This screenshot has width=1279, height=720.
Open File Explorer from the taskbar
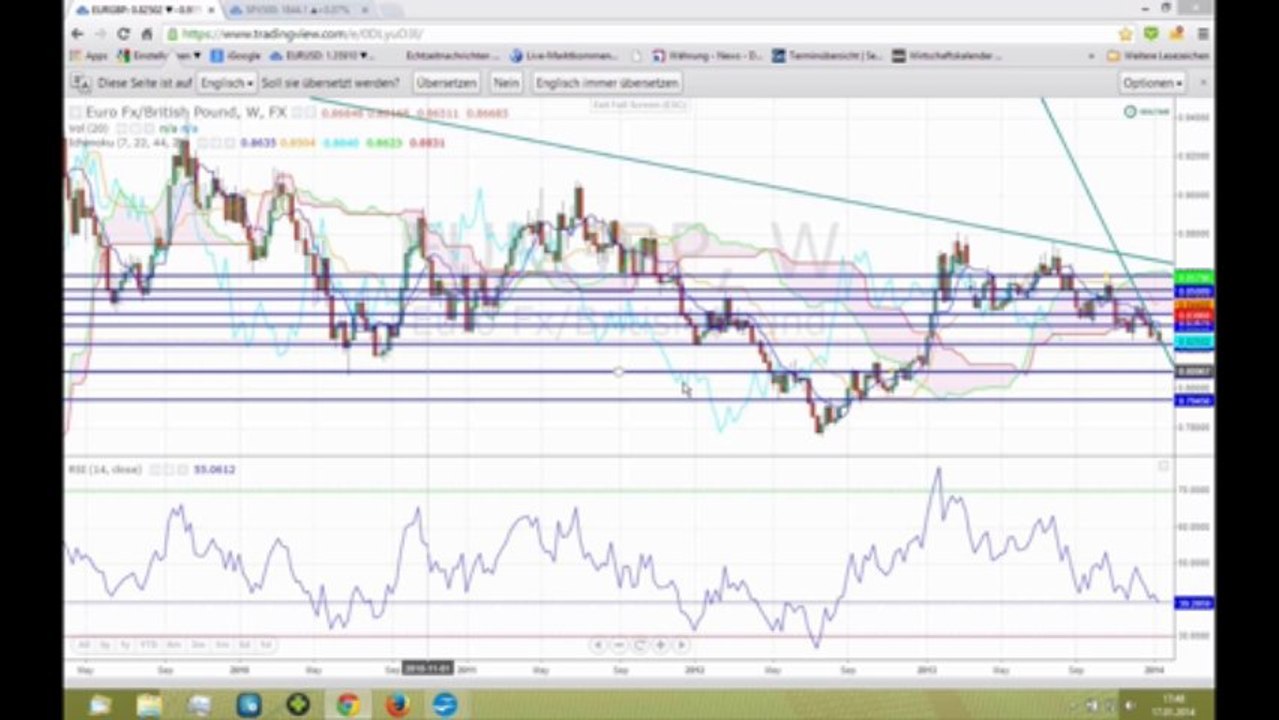(149, 705)
